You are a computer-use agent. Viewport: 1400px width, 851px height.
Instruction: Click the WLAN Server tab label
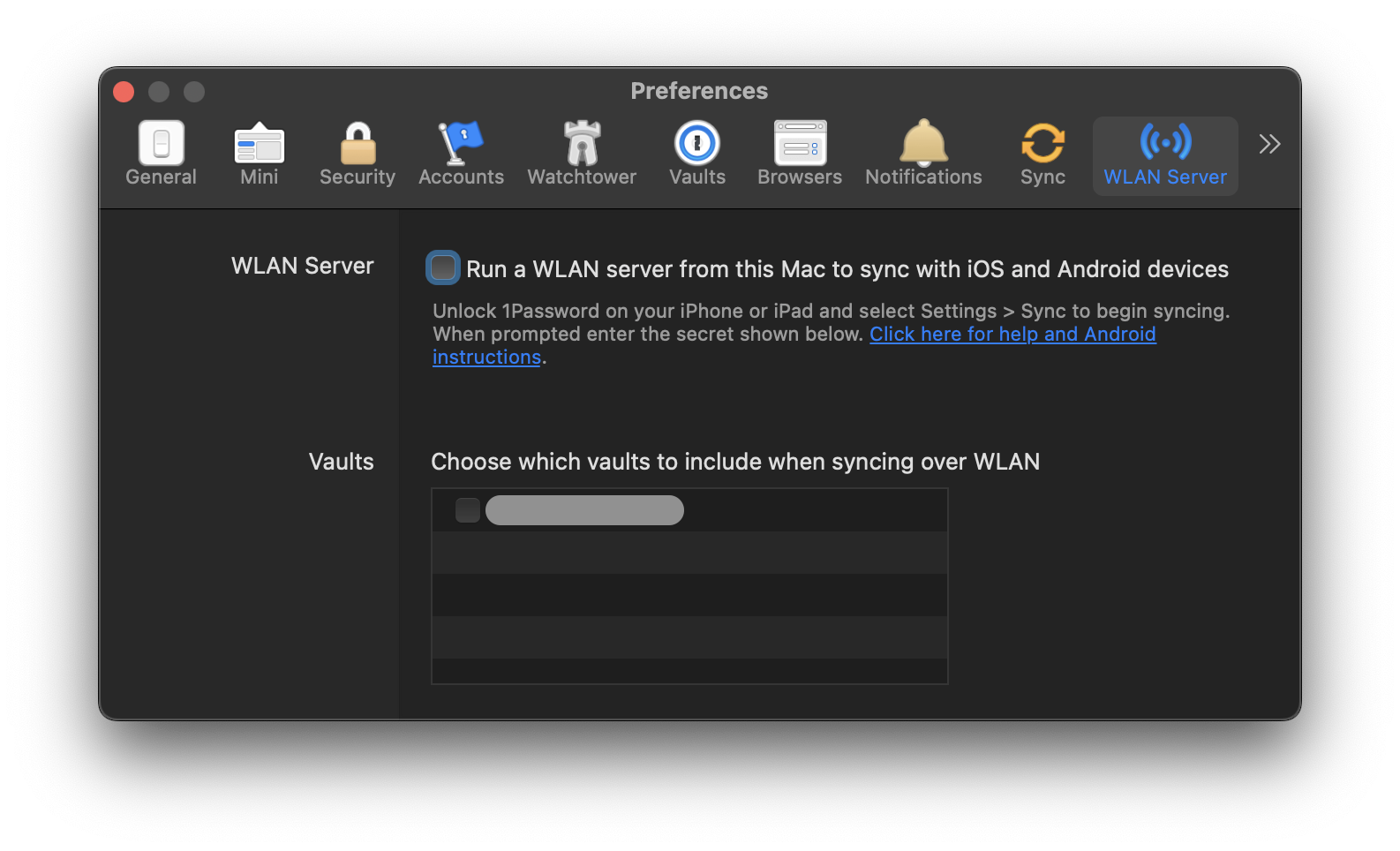pos(1165,177)
